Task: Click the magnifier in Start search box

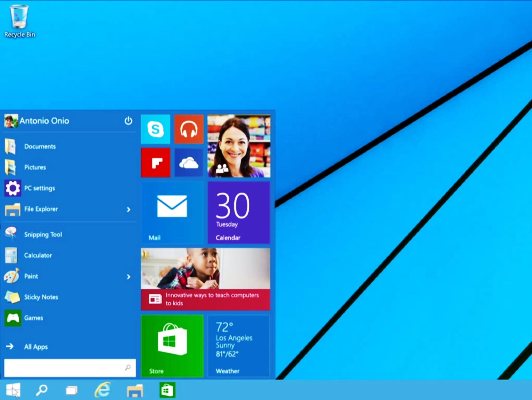Action: coord(128,367)
